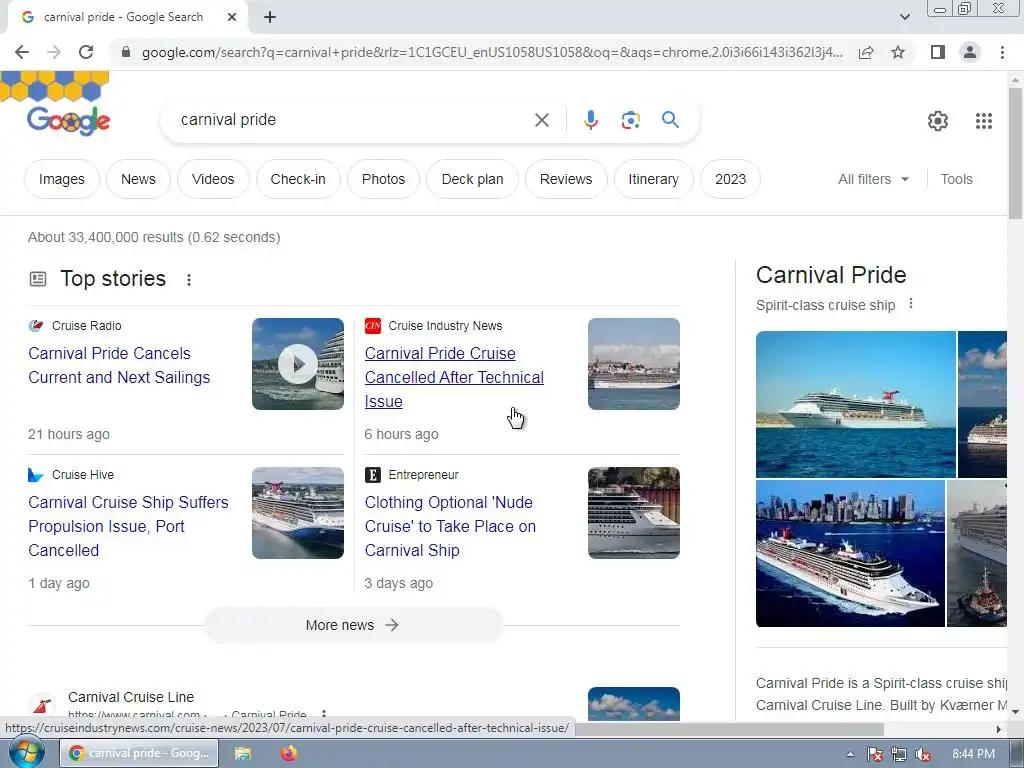Share this page icon in address bar
The image size is (1024, 768).
click(x=866, y=52)
